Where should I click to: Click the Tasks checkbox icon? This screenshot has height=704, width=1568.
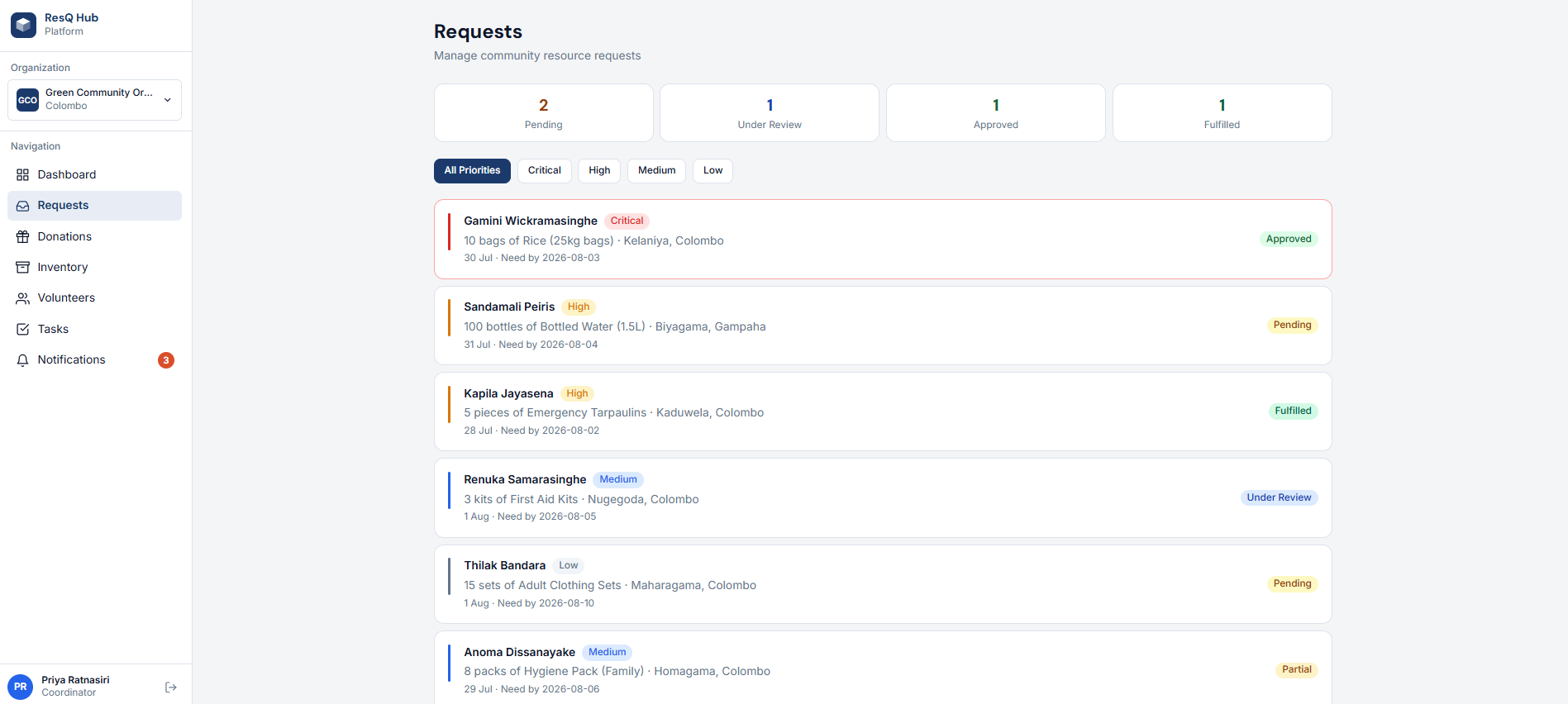(x=23, y=330)
